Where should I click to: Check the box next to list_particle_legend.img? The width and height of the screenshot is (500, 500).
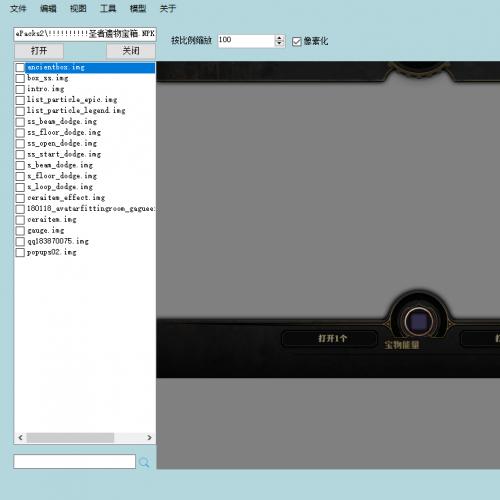pos(20,111)
